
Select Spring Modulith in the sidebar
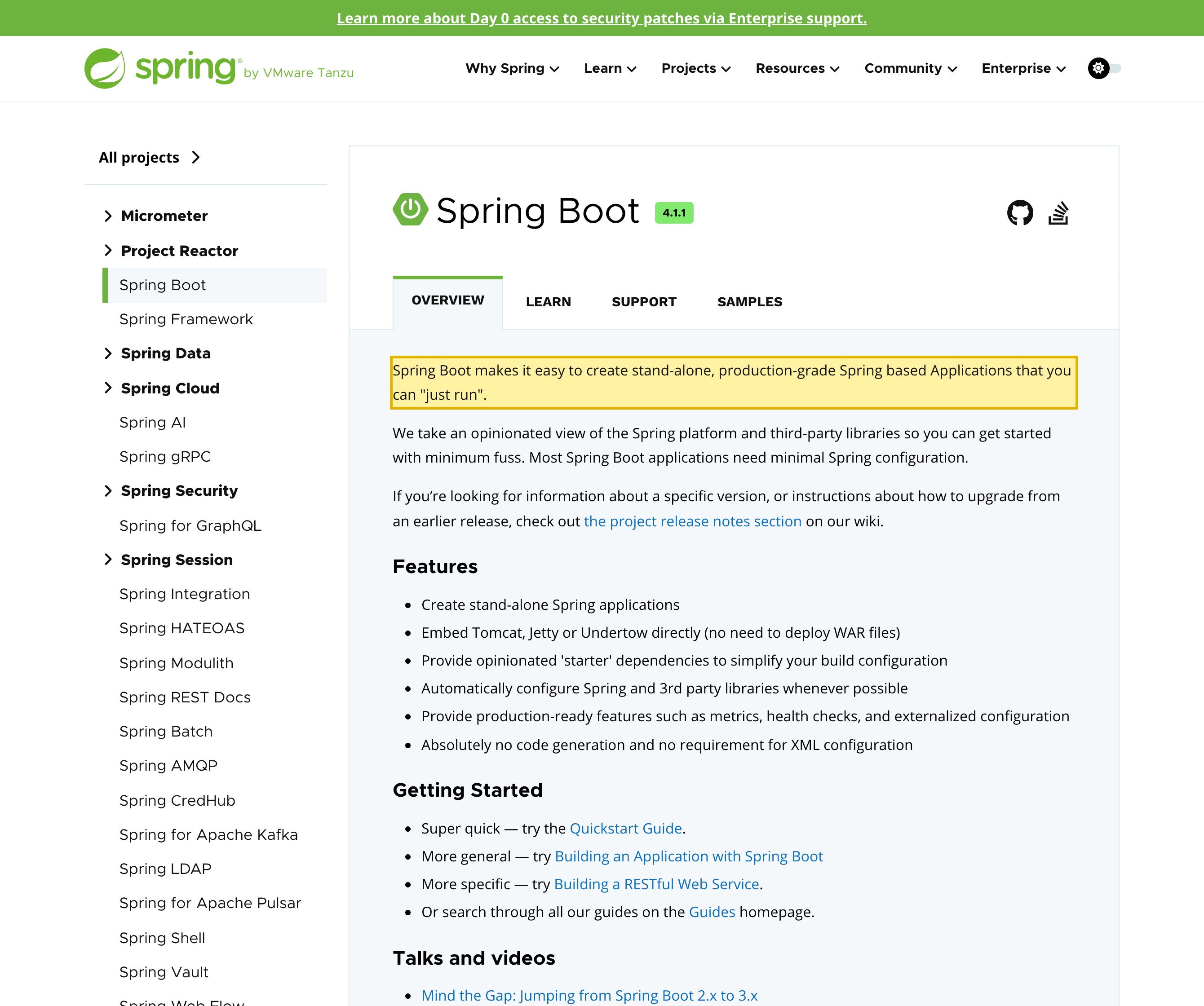pos(177,663)
